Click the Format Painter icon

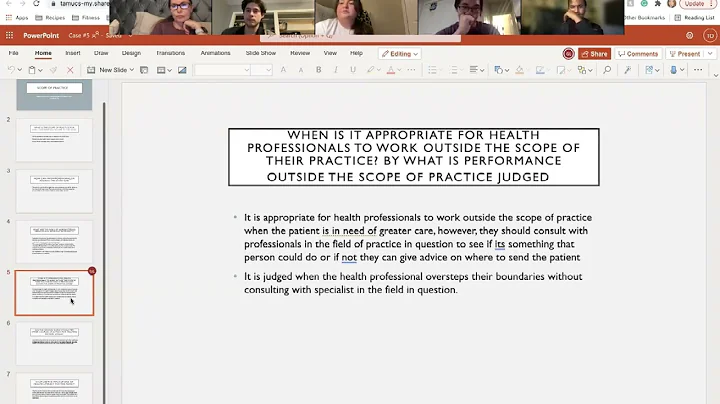tap(53, 70)
